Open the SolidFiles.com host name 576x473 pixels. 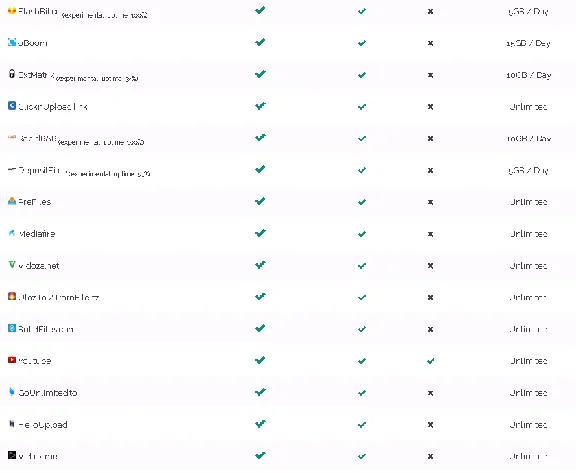pyautogui.click(x=46, y=329)
